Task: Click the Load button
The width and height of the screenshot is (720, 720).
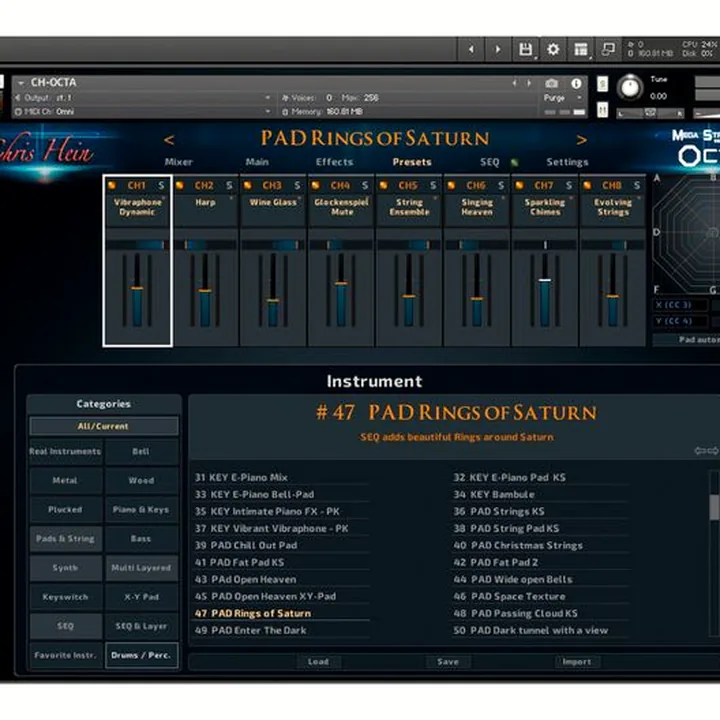Action: [318, 662]
